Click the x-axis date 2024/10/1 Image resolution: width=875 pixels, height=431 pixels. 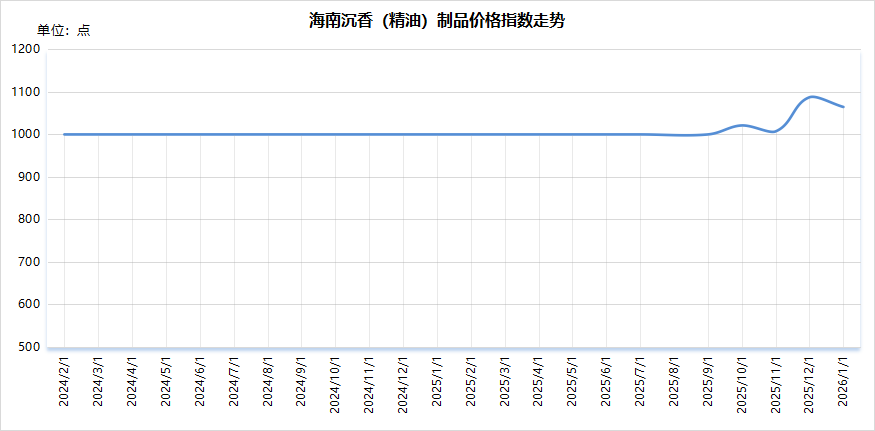[x=335, y=384]
